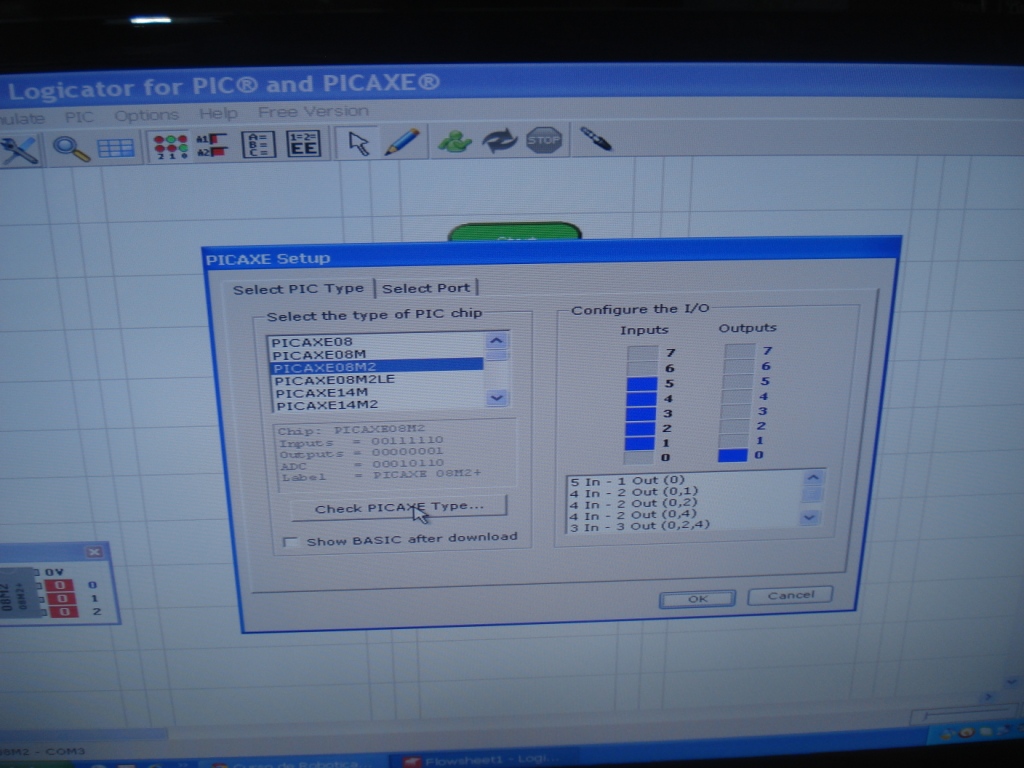Select PICAXE14M2 in chip list

(x=379, y=405)
